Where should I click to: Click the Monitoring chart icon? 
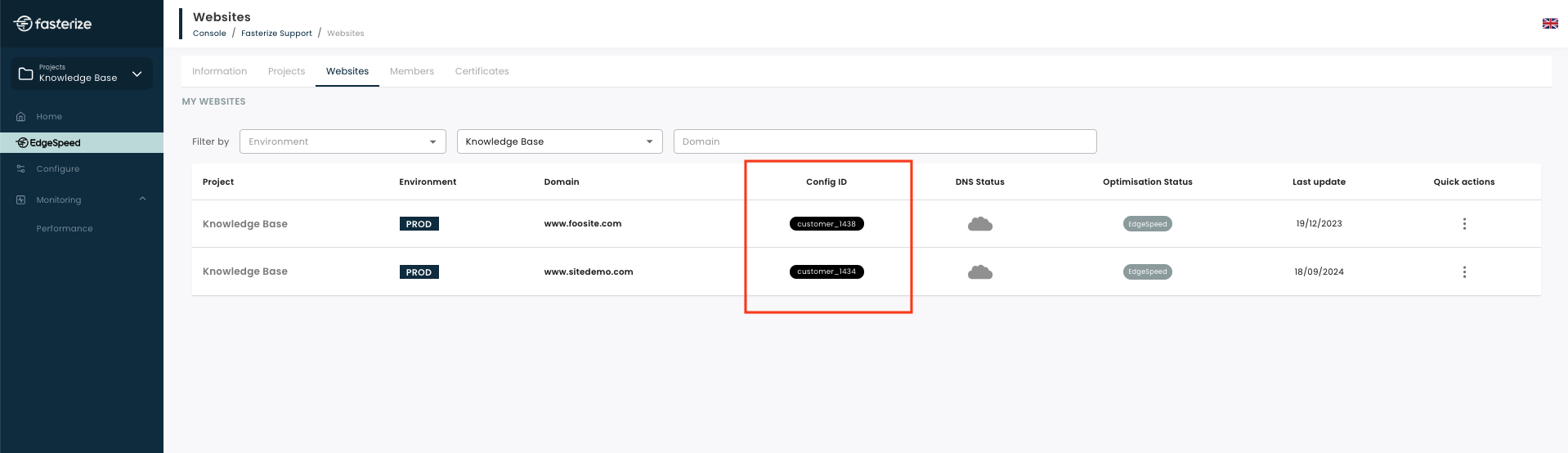[x=21, y=200]
